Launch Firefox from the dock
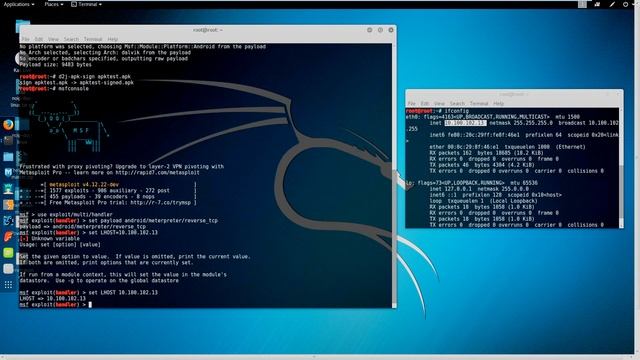The width and height of the screenshot is (640, 360). (8, 125)
